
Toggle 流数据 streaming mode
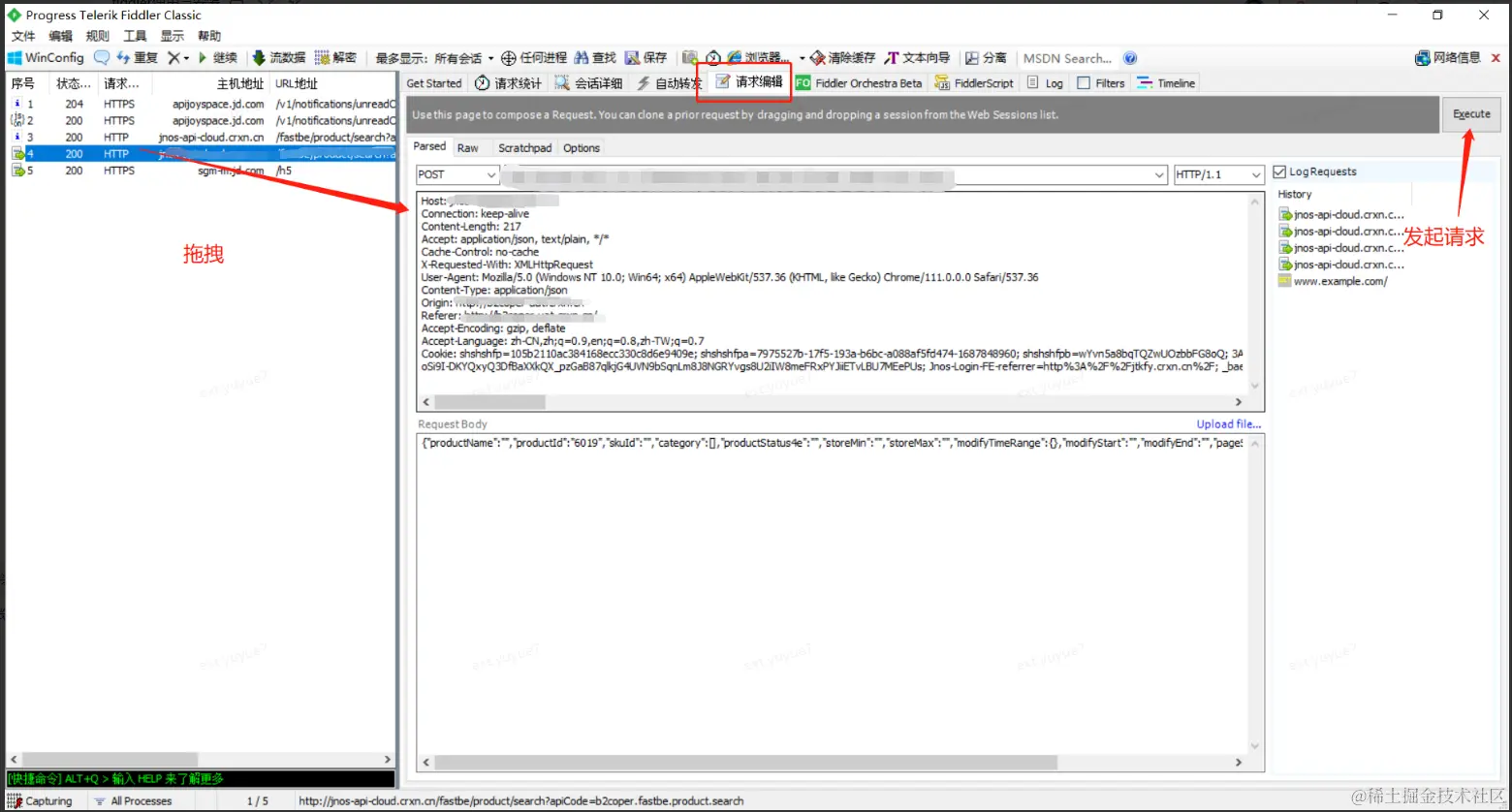click(x=279, y=58)
